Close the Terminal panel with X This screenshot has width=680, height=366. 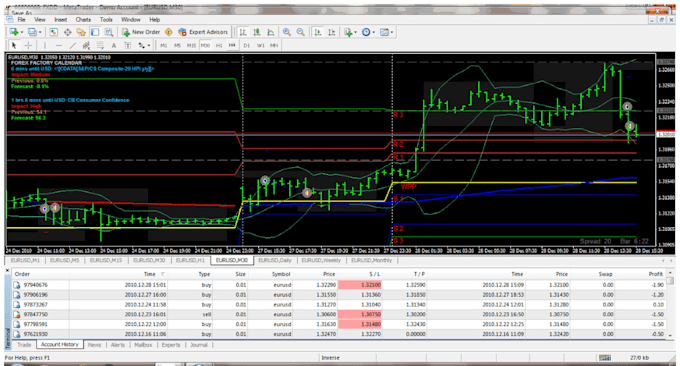click(7, 271)
